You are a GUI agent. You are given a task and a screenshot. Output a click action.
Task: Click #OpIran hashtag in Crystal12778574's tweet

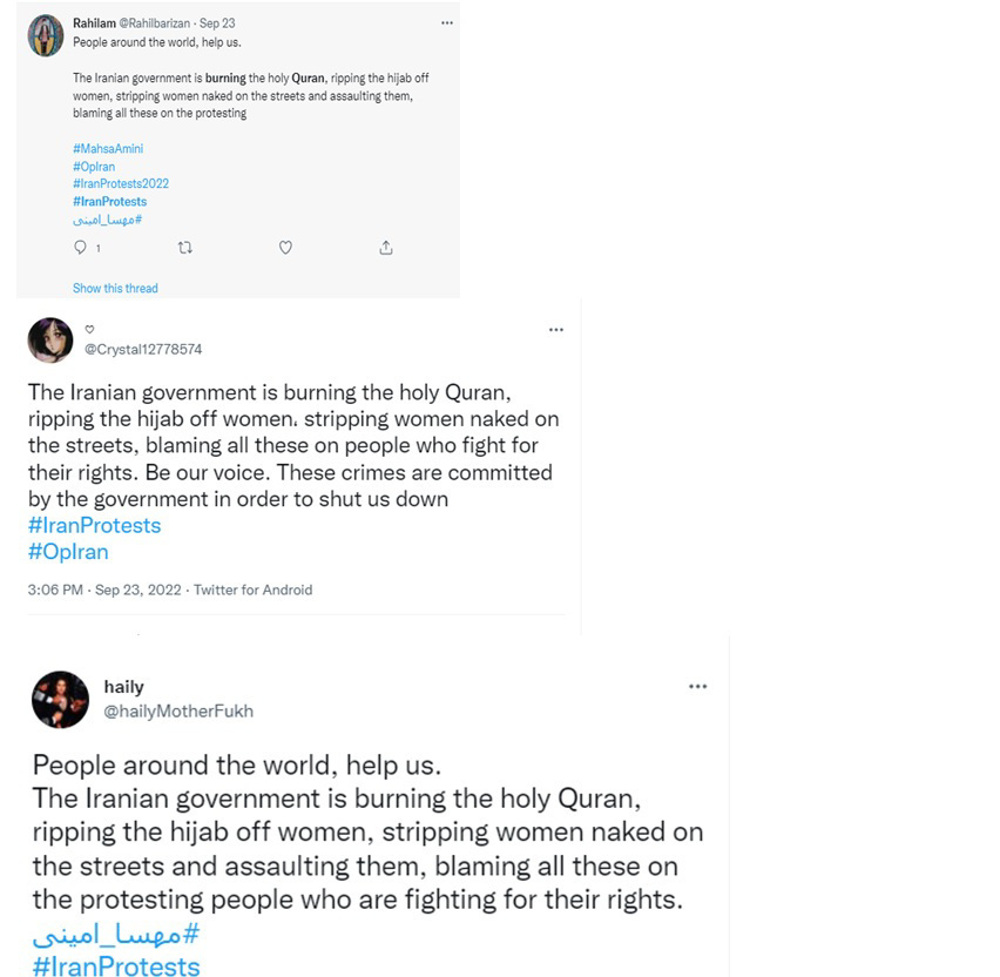coord(68,552)
